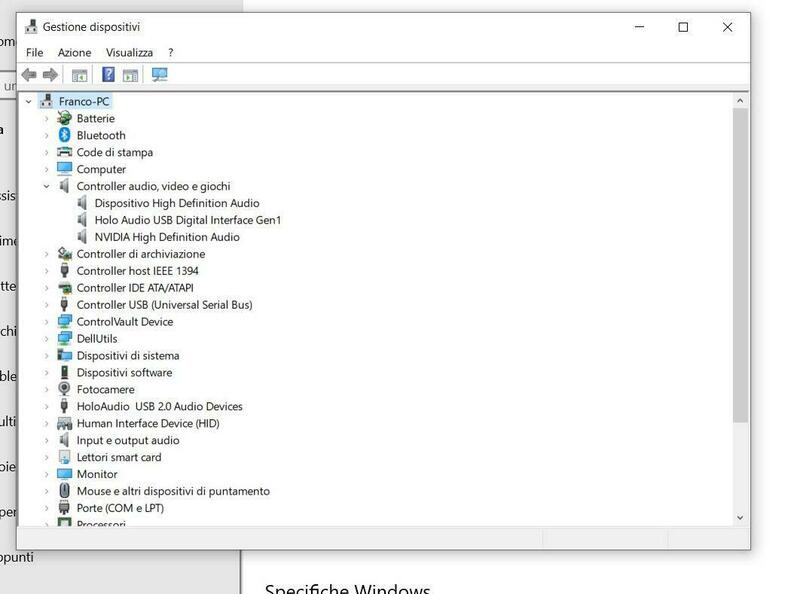Click the Controller IDE ATA/ATAPI icon
Image resolution: width=800 pixels, height=594 pixels.
point(64,288)
